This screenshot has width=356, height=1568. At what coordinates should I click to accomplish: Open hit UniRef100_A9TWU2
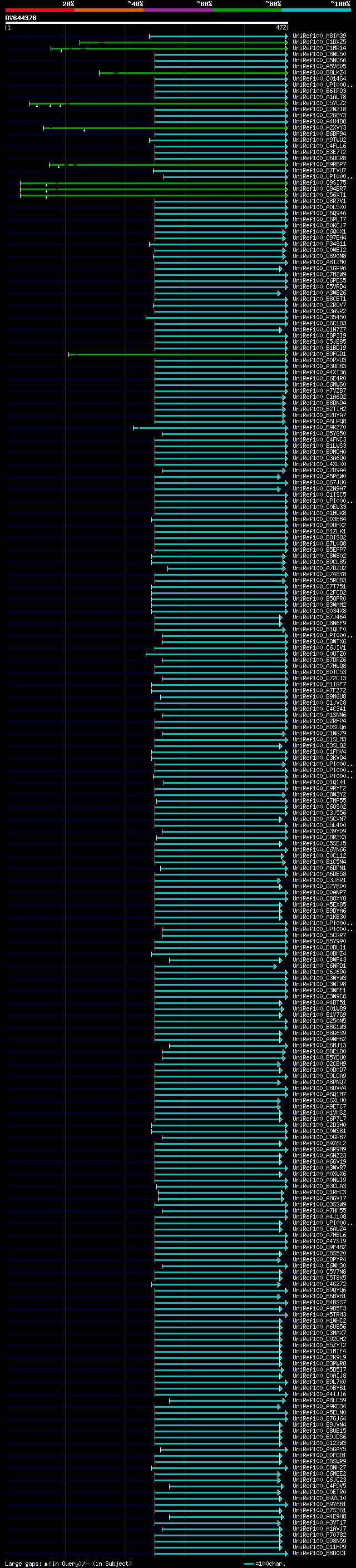[319, 140]
